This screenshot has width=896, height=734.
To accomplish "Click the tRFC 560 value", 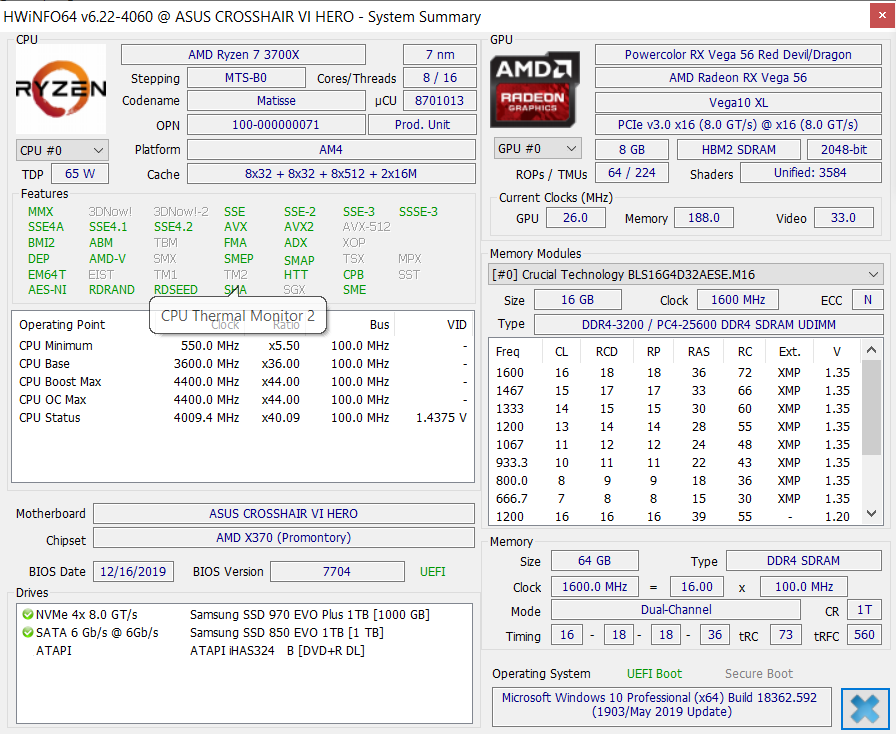I will 864,635.
